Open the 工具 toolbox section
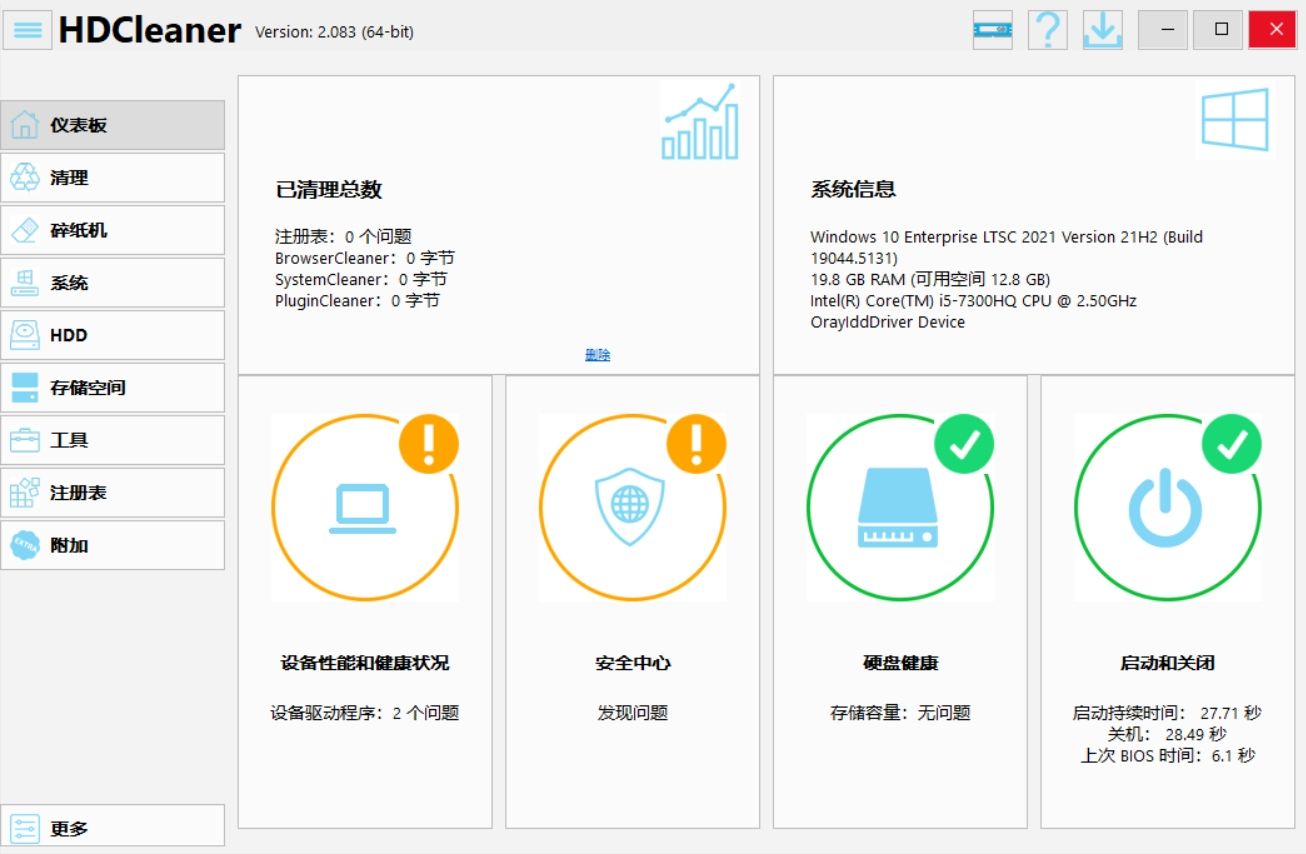The width and height of the screenshot is (1306, 854). [x=113, y=440]
